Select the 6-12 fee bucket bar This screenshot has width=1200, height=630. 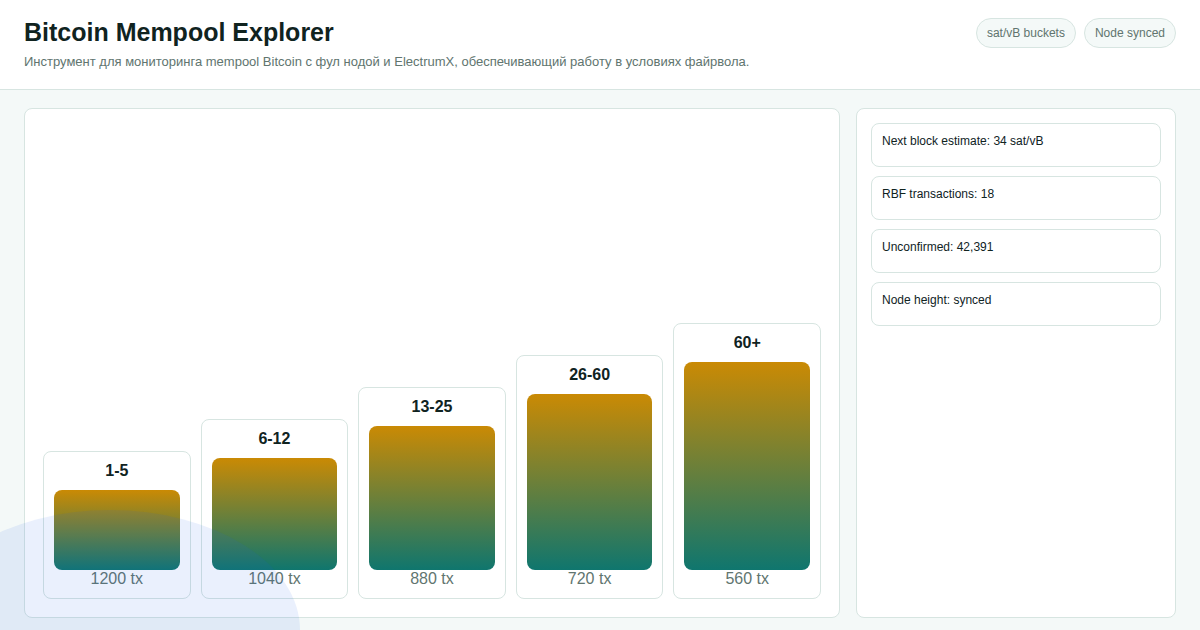[x=274, y=514]
